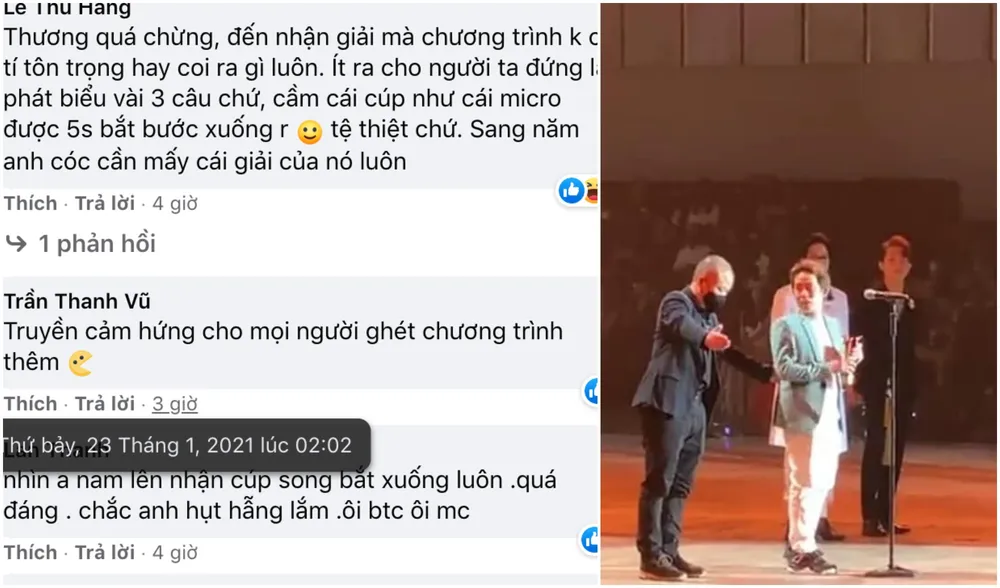Open the '4 giờ' timestamp on first comment

click(x=175, y=203)
